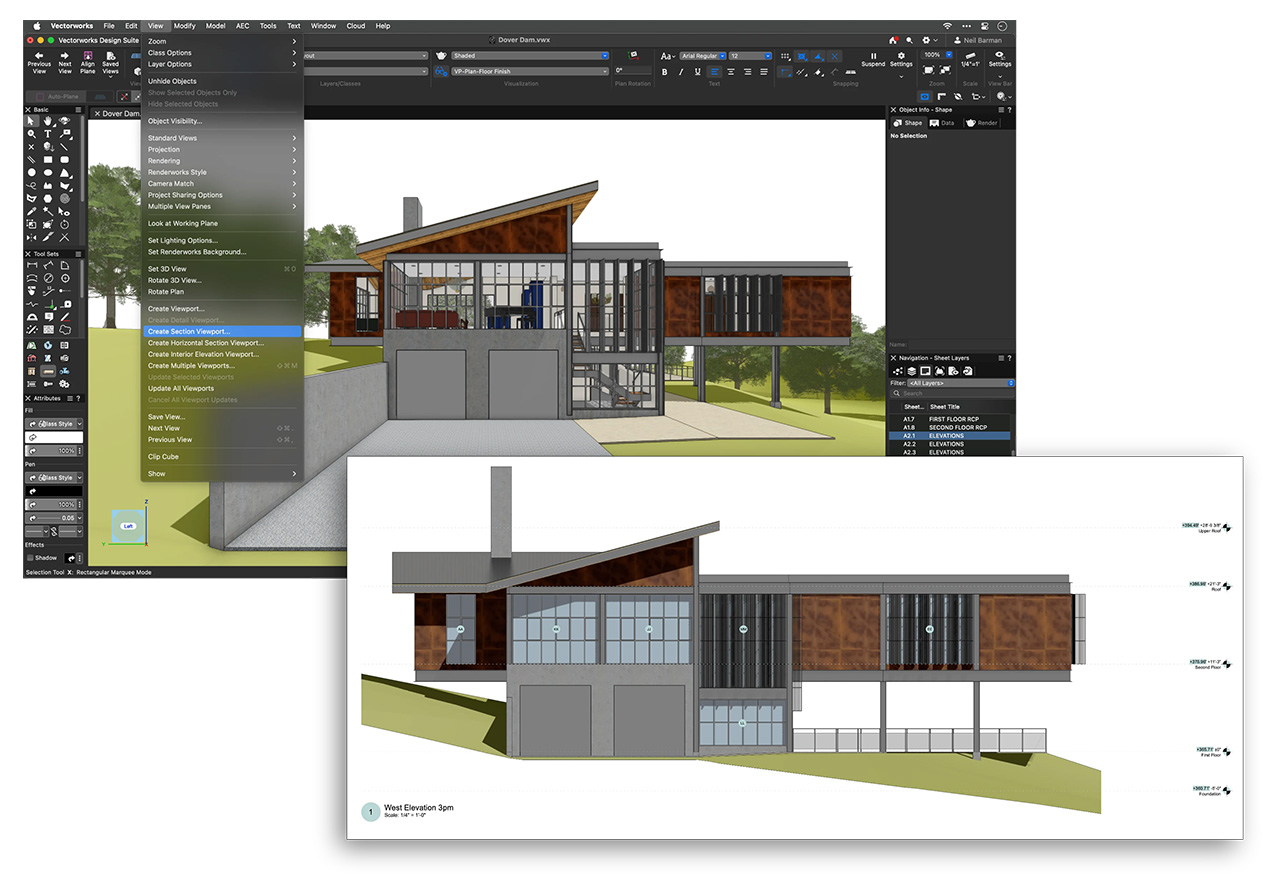Click the Fit to Objects zoom icon
This screenshot has width=1280, height=893.
tap(945, 70)
